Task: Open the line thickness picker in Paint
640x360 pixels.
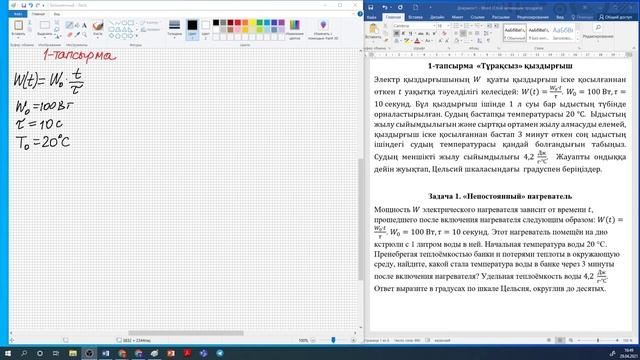Action: (x=174, y=29)
